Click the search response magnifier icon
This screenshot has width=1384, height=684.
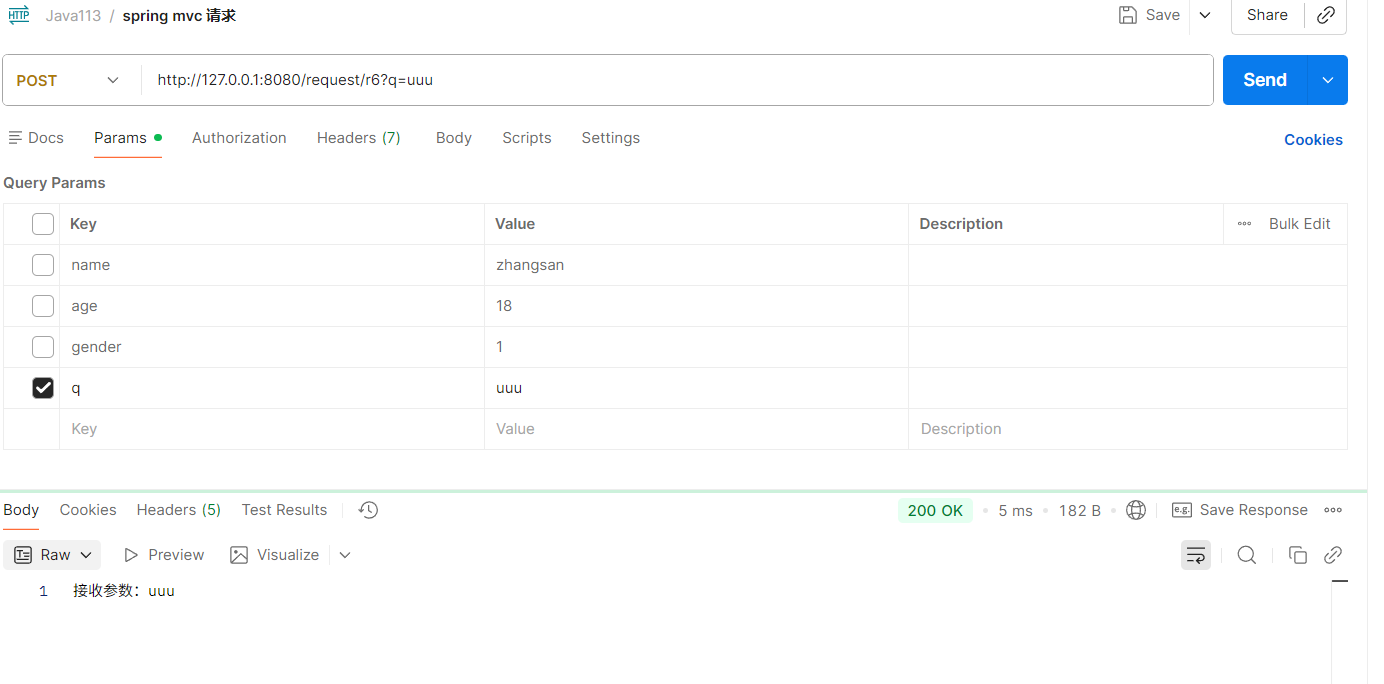1246,555
